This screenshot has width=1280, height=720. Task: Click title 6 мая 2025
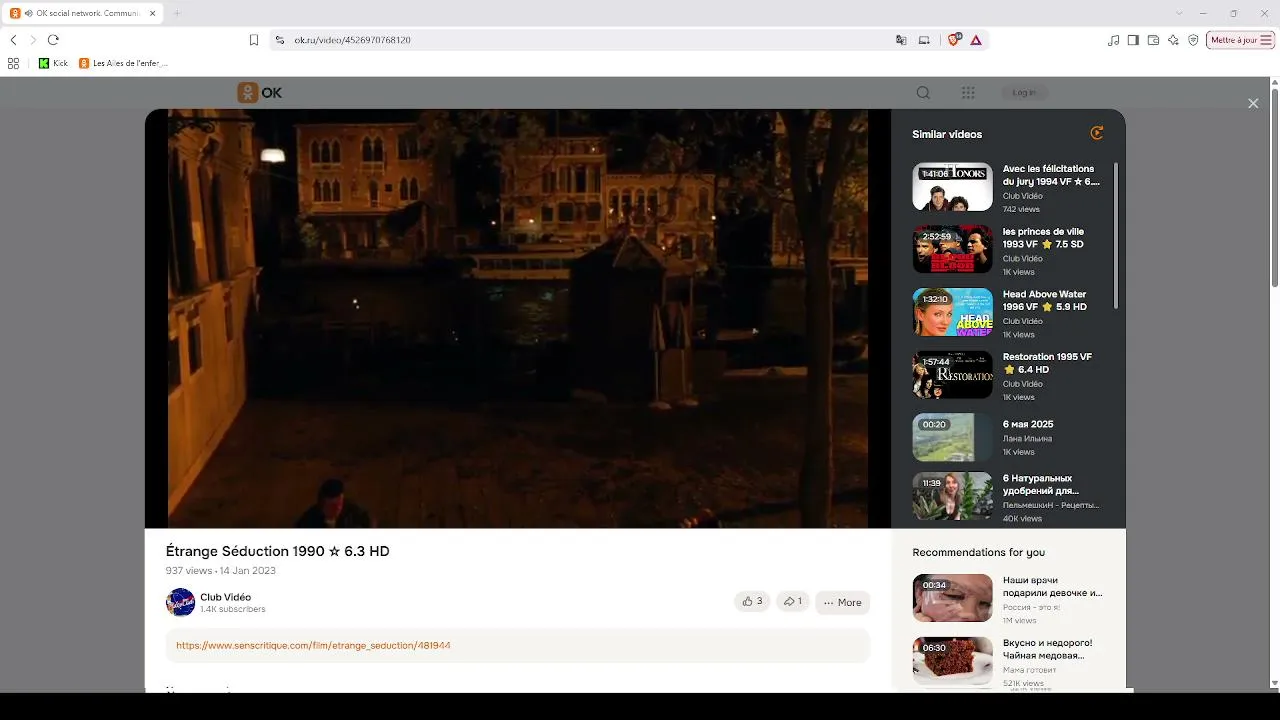click(1028, 424)
